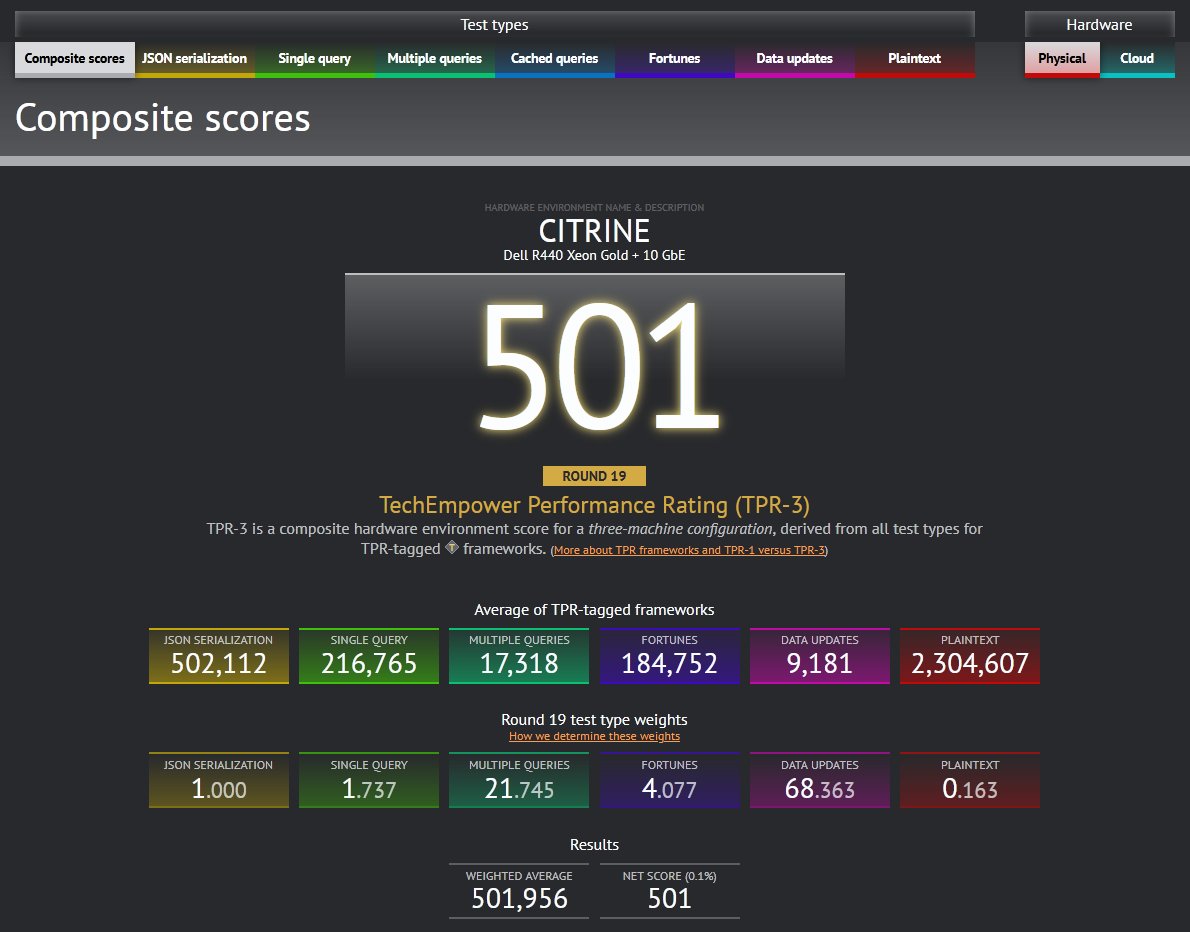1190x932 pixels.
Task: Click the Data updates average 9,181 box
Action: [820, 656]
